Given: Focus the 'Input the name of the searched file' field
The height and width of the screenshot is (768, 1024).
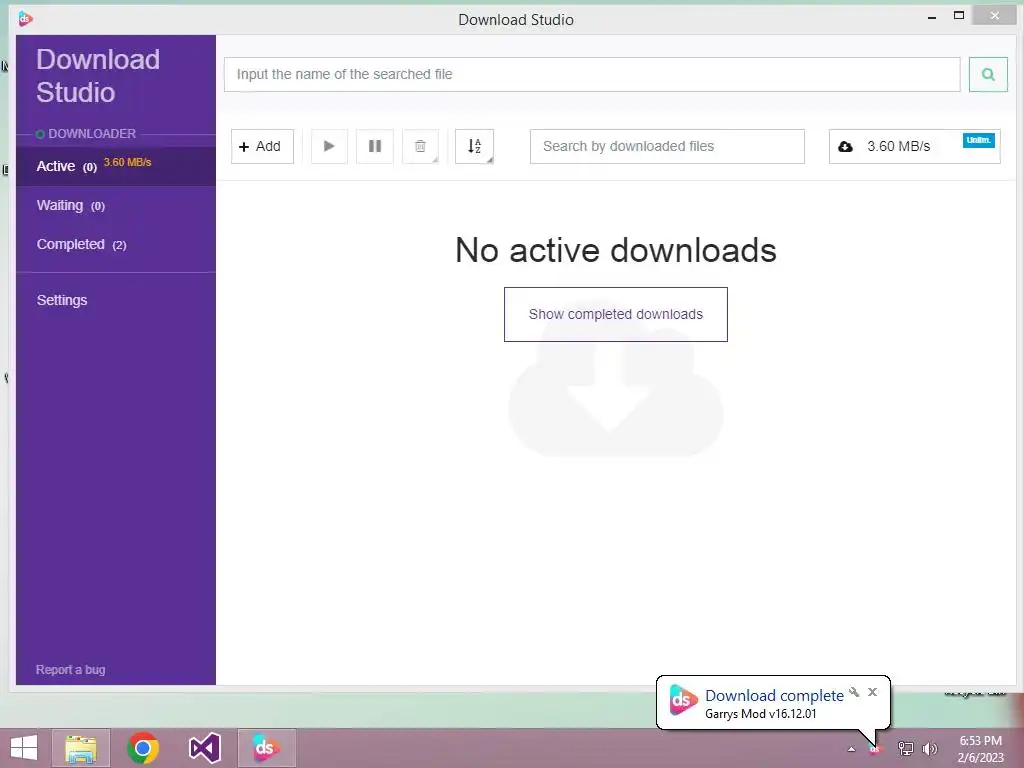Looking at the screenshot, I should [x=592, y=74].
